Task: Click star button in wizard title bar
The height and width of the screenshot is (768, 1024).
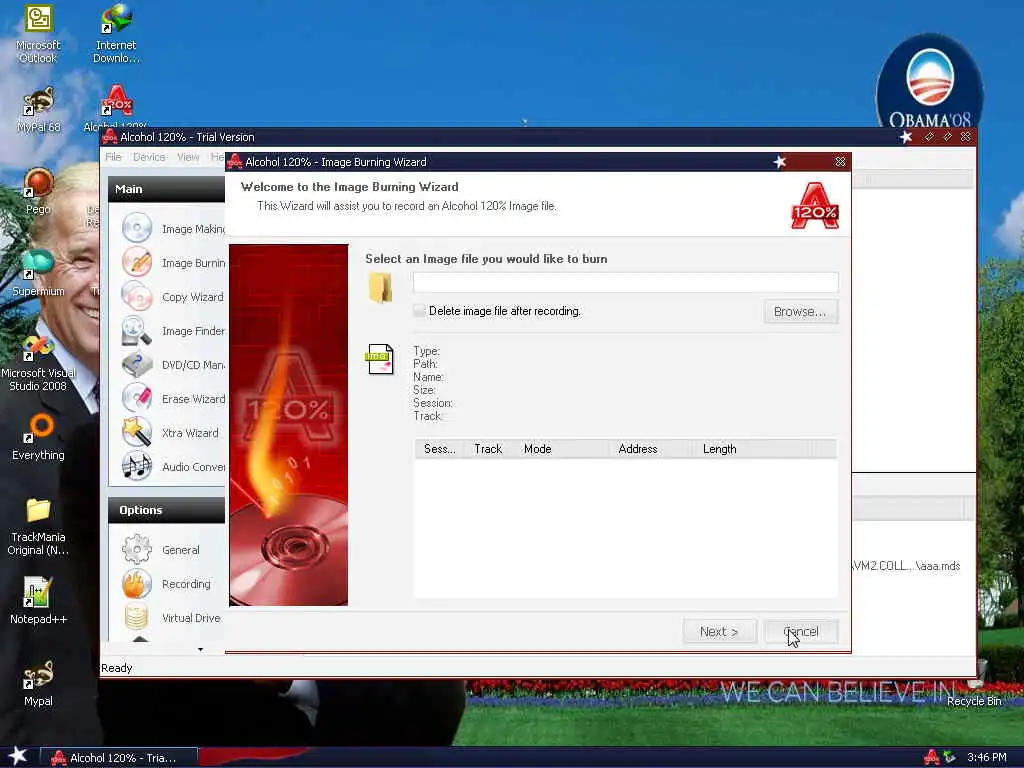Action: tap(780, 161)
